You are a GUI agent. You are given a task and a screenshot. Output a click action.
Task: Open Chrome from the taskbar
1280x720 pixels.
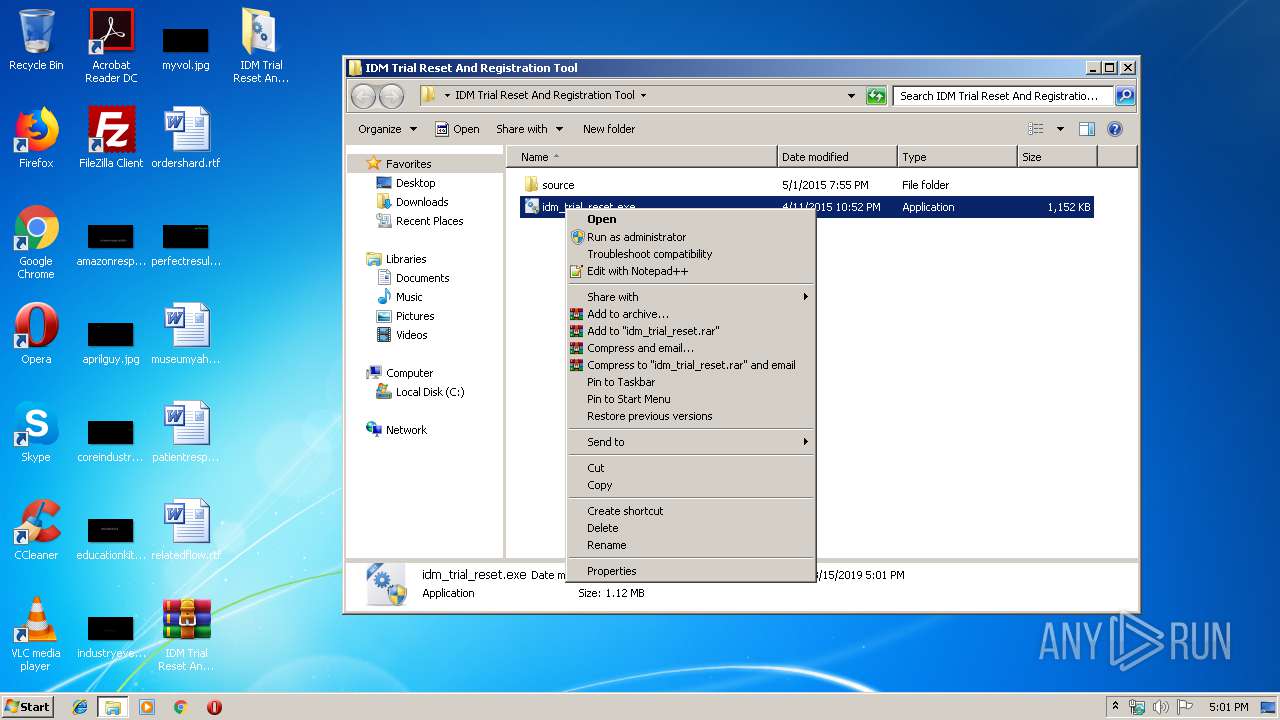[181, 707]
